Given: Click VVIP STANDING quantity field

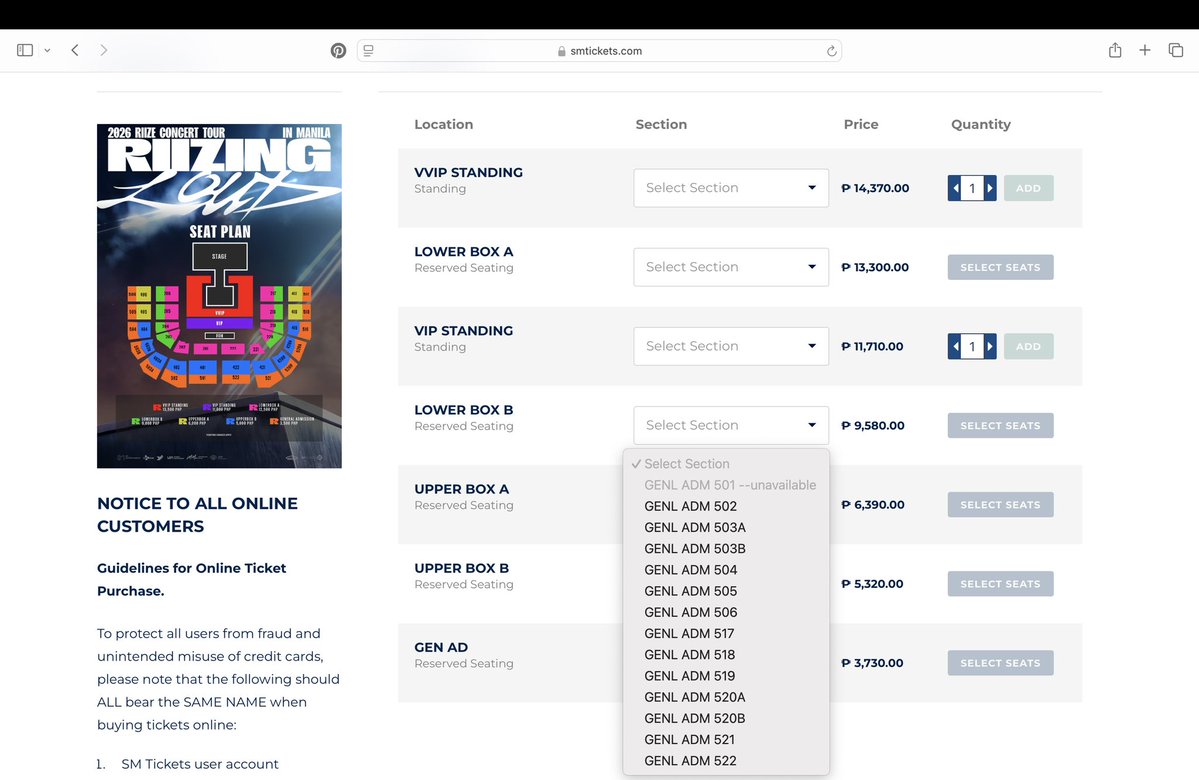Looking at the screenshot, I should tap(972, 188).
